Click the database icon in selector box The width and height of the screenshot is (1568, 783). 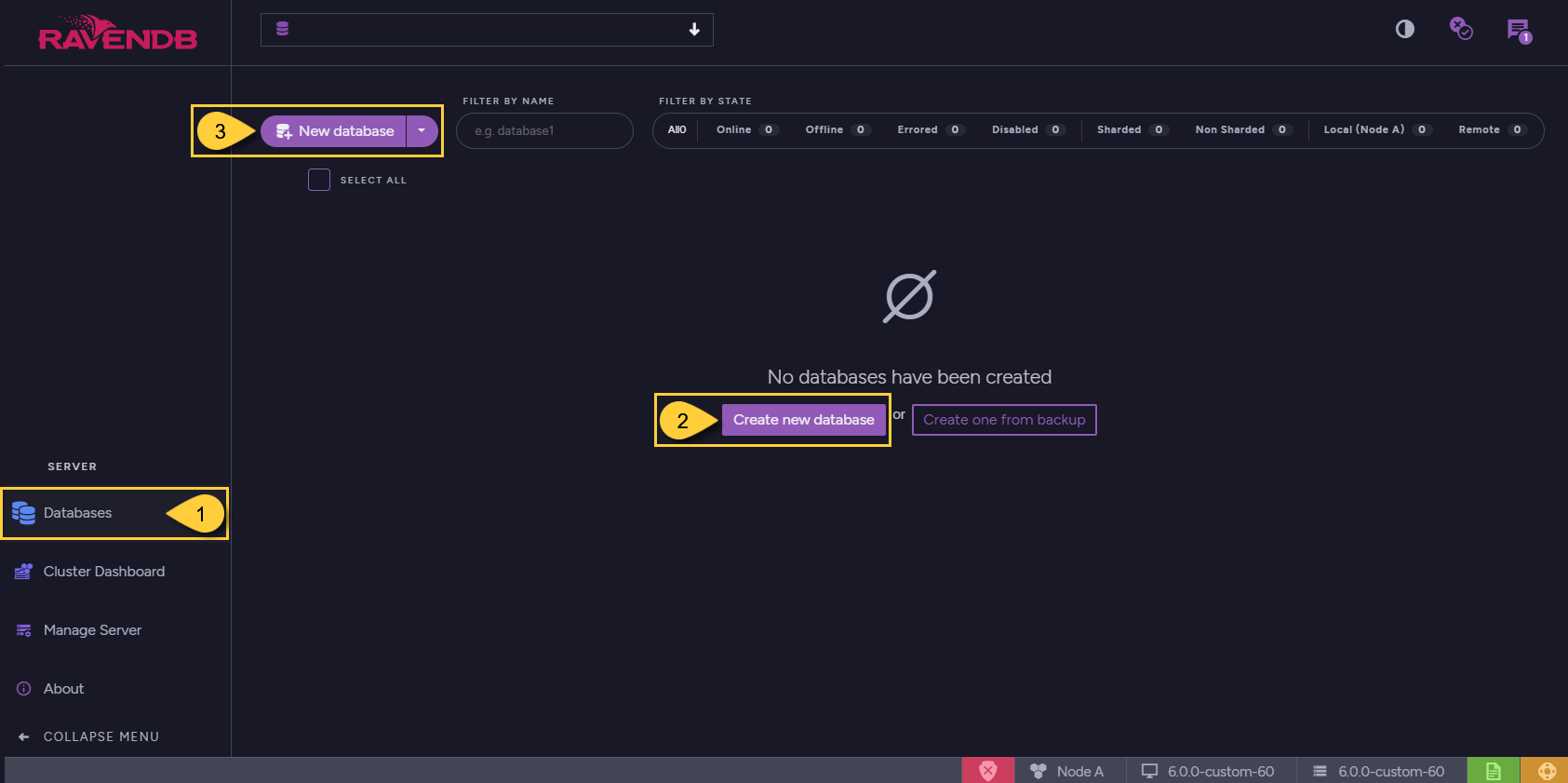[283, 29]
